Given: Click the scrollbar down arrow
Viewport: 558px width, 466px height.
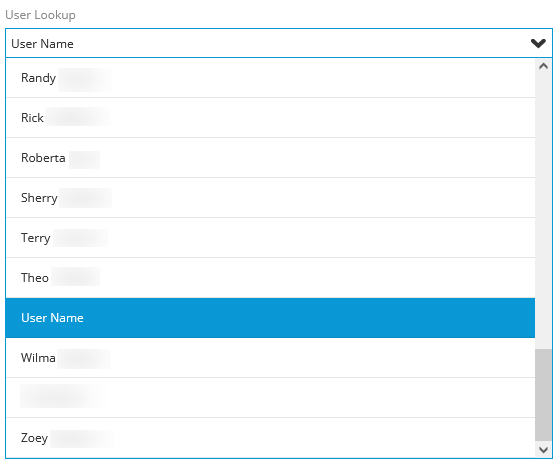Looking at the screenshot, I should point(543,450).
